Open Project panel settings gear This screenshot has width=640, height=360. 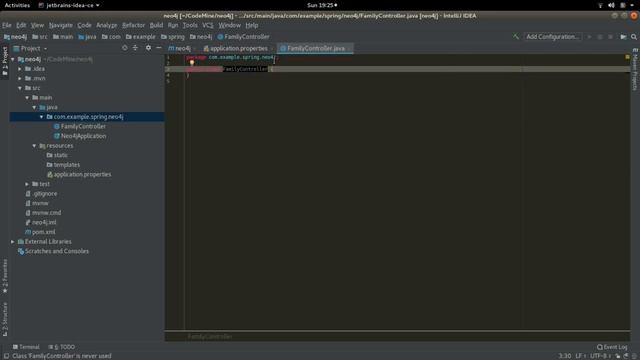click(x=148, y=48)
